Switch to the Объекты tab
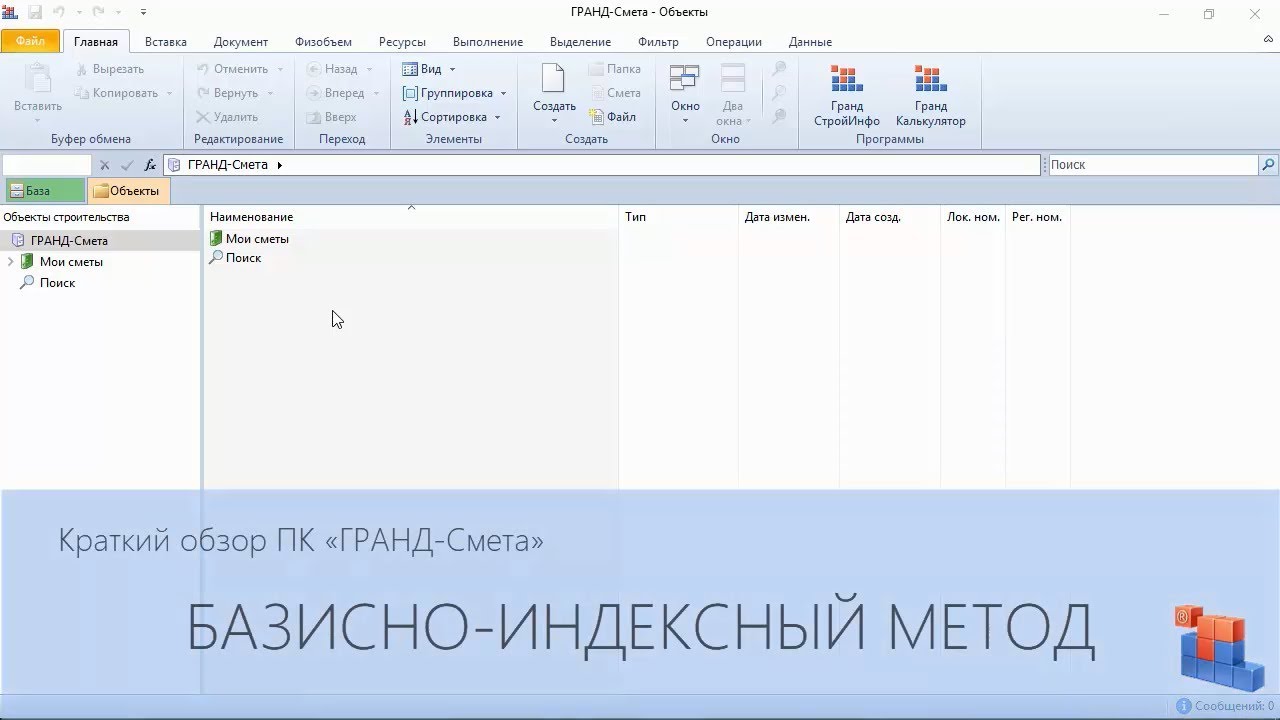Screen dimensions: 1280x720 [128, 191]
